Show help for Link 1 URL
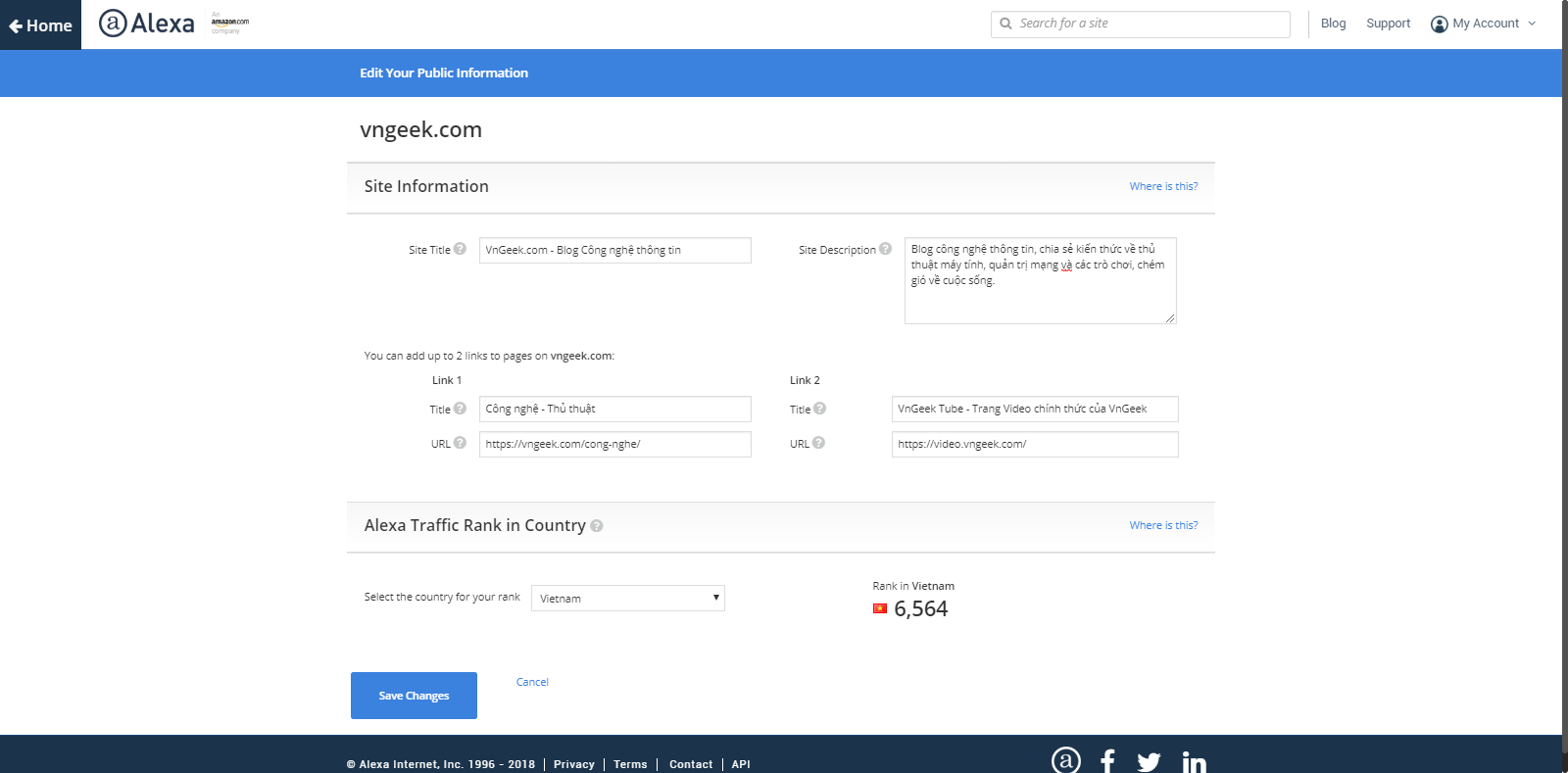The image size is (1568, 773). (460, 443)
